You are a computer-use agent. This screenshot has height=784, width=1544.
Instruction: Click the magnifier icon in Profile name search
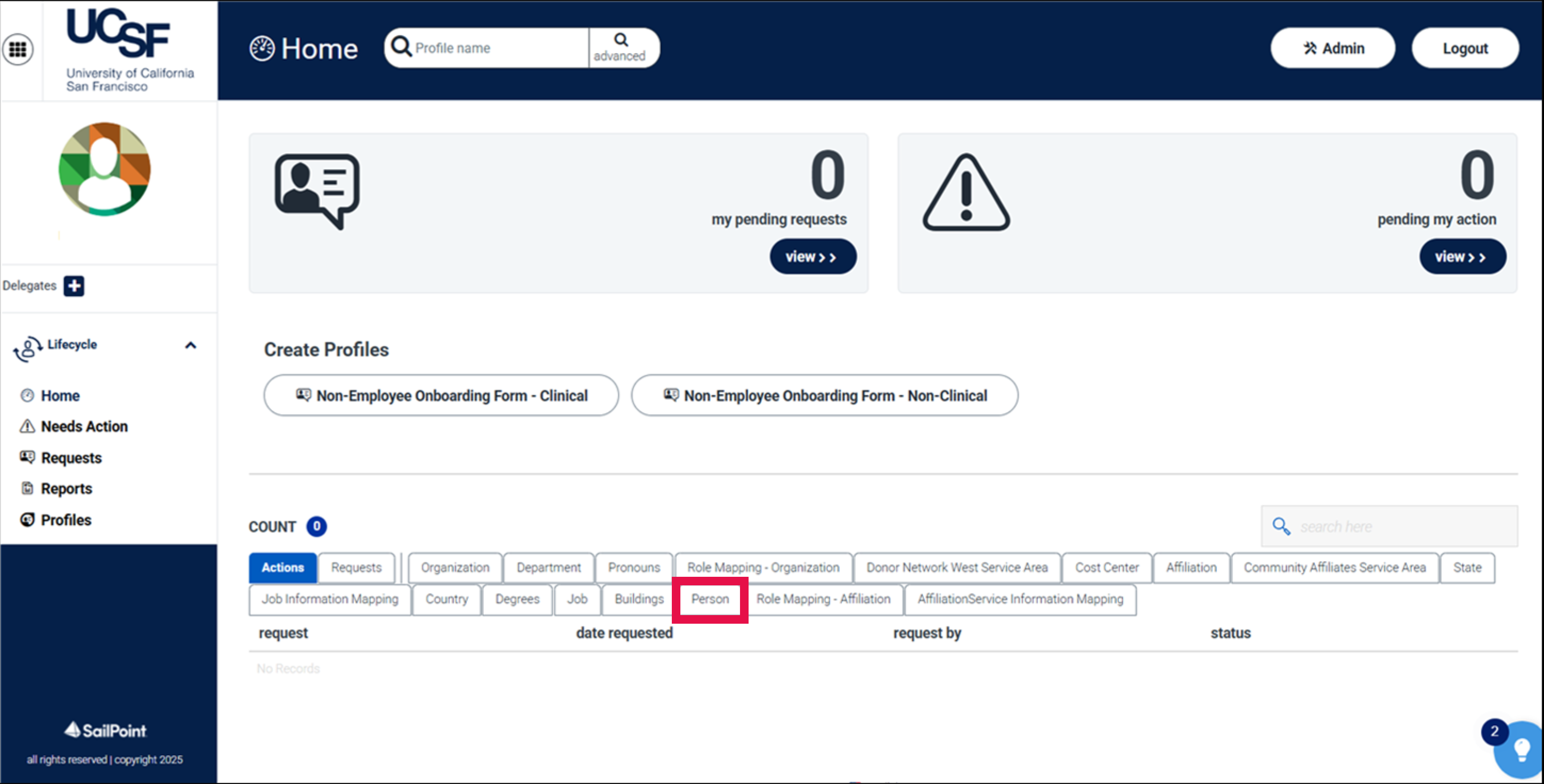pos(401,47)
